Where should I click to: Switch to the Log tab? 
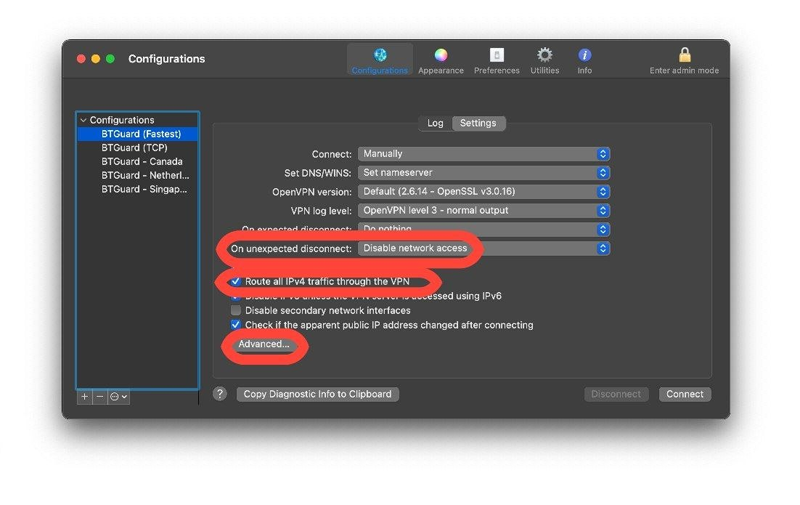[x=435, y=123]
